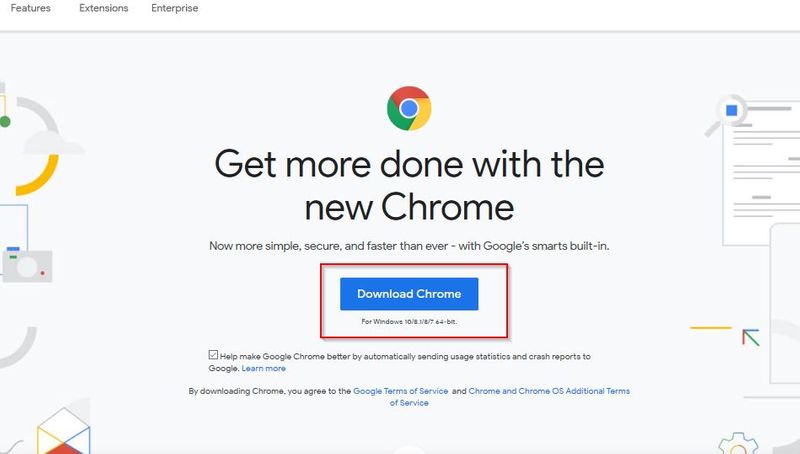
Task: Open the Features menu item
Action: (x=31, y=8)
